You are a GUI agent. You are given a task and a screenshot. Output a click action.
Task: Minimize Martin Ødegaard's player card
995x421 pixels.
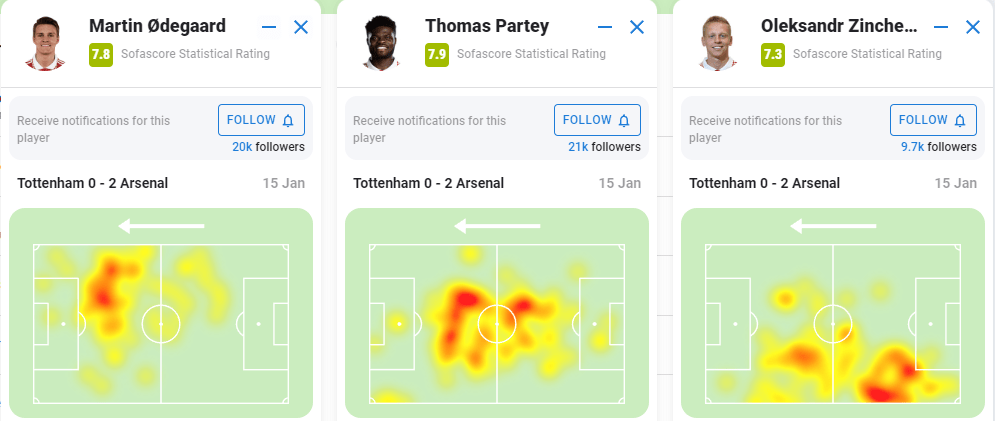click(269, 28)
